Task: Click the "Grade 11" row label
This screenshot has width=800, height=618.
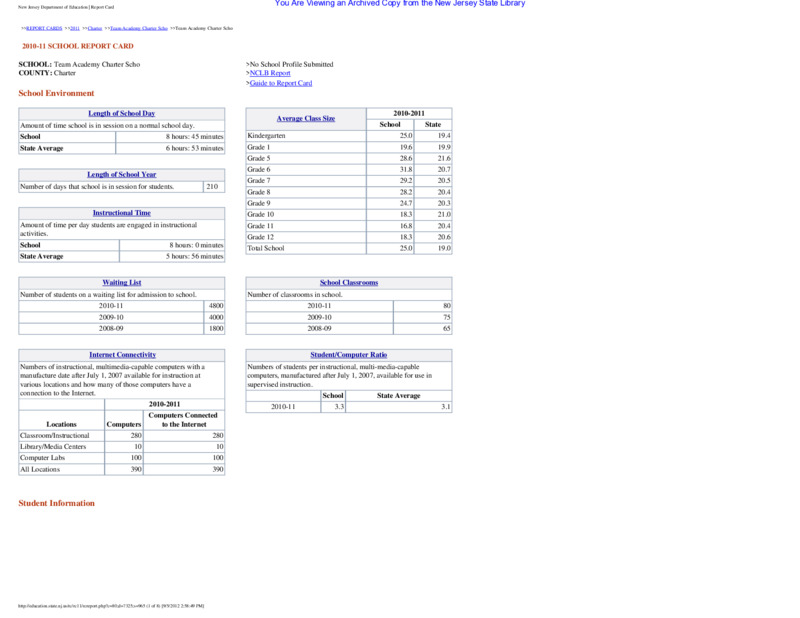Action: [x=261, y=226]
